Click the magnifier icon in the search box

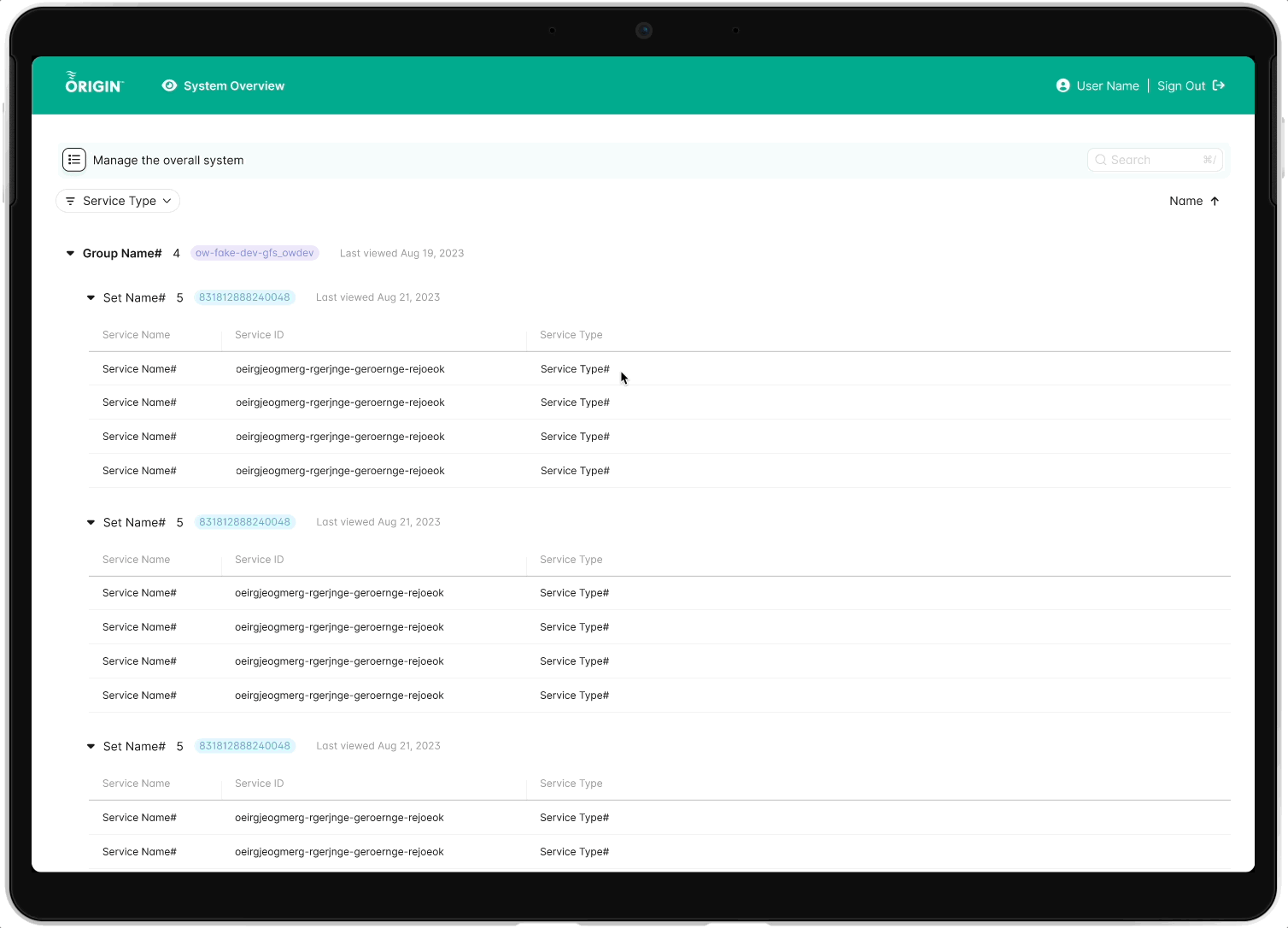coord(1101,160)
